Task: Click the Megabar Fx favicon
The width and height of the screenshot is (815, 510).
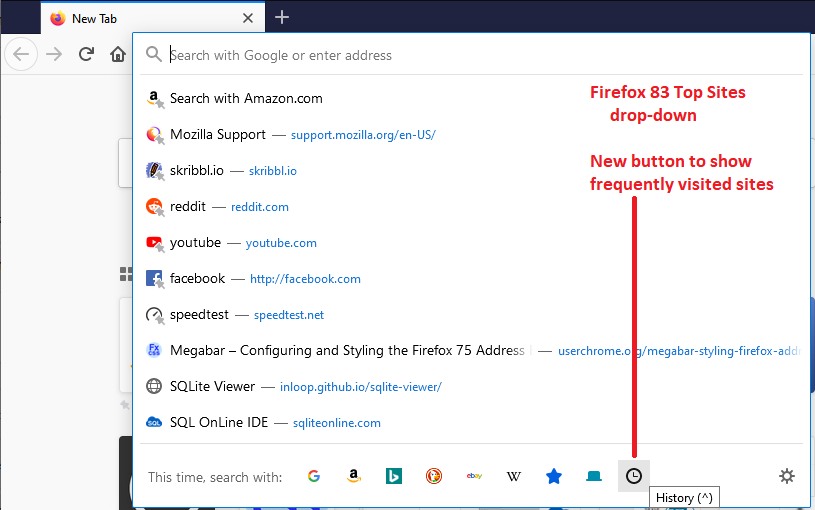Action: (154, 350)
